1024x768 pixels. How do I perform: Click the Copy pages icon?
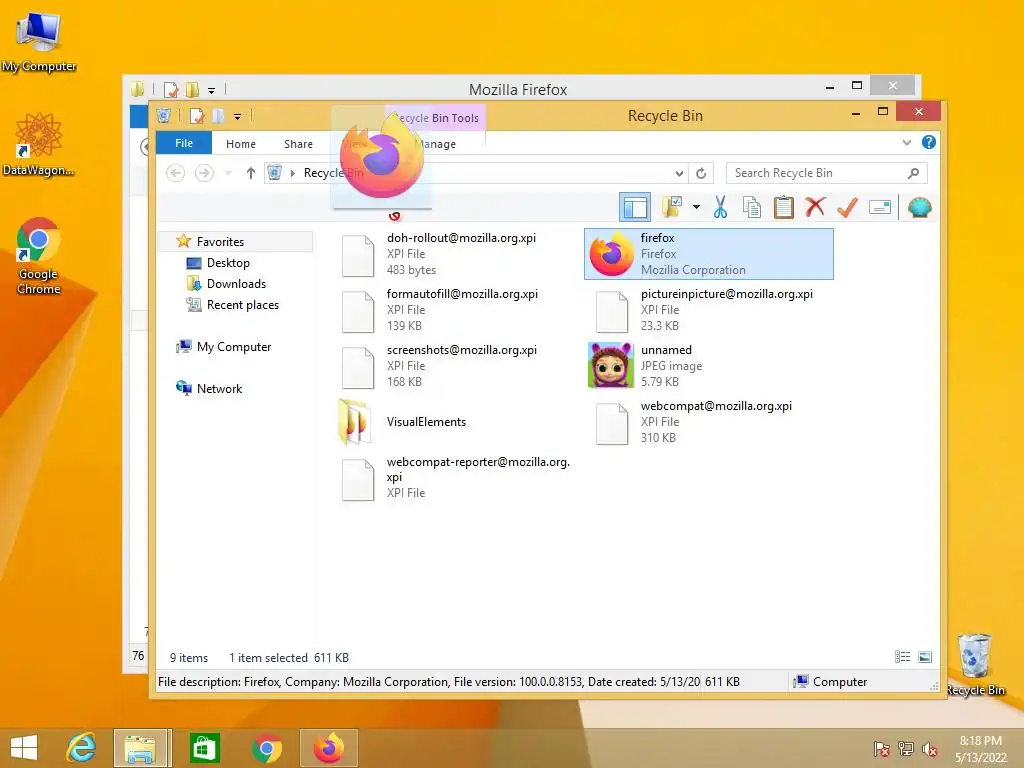752,208
